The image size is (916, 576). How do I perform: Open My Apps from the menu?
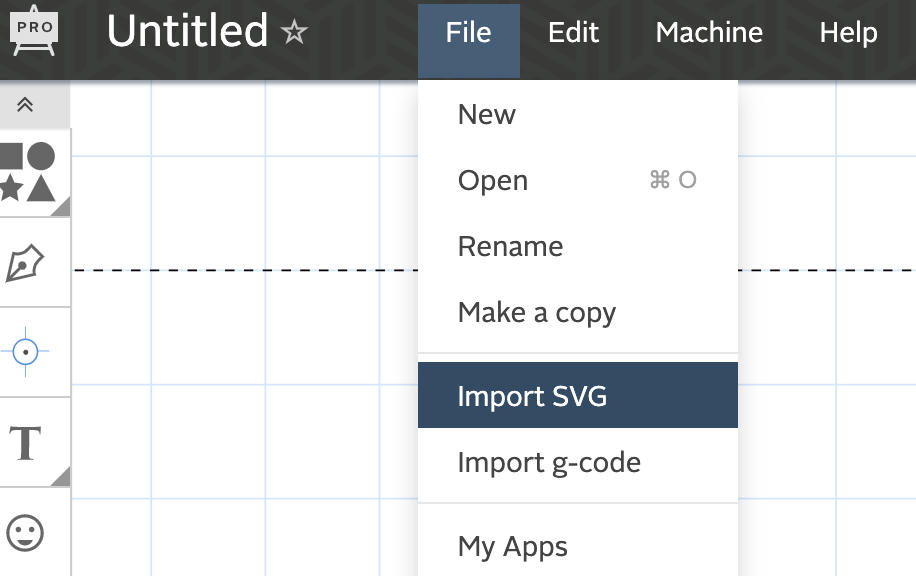[x=513, y=547]
